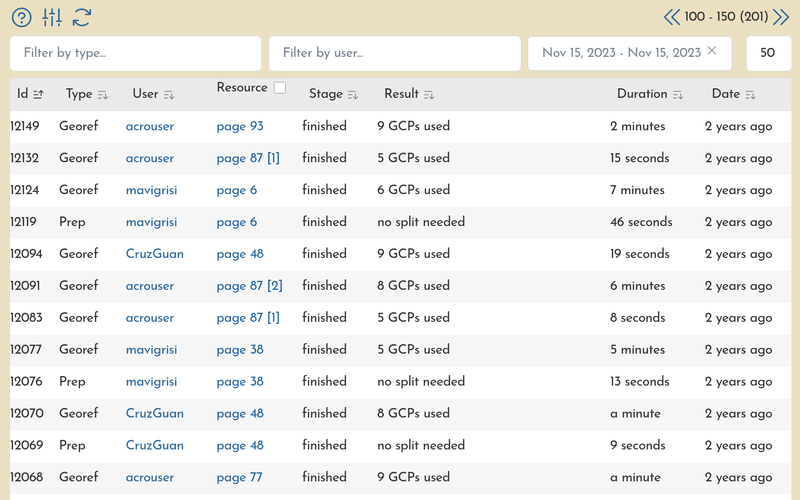Viewport: 800px width, 500px height.
Task: Sort by Stage column icon
Action: point(353,95)
